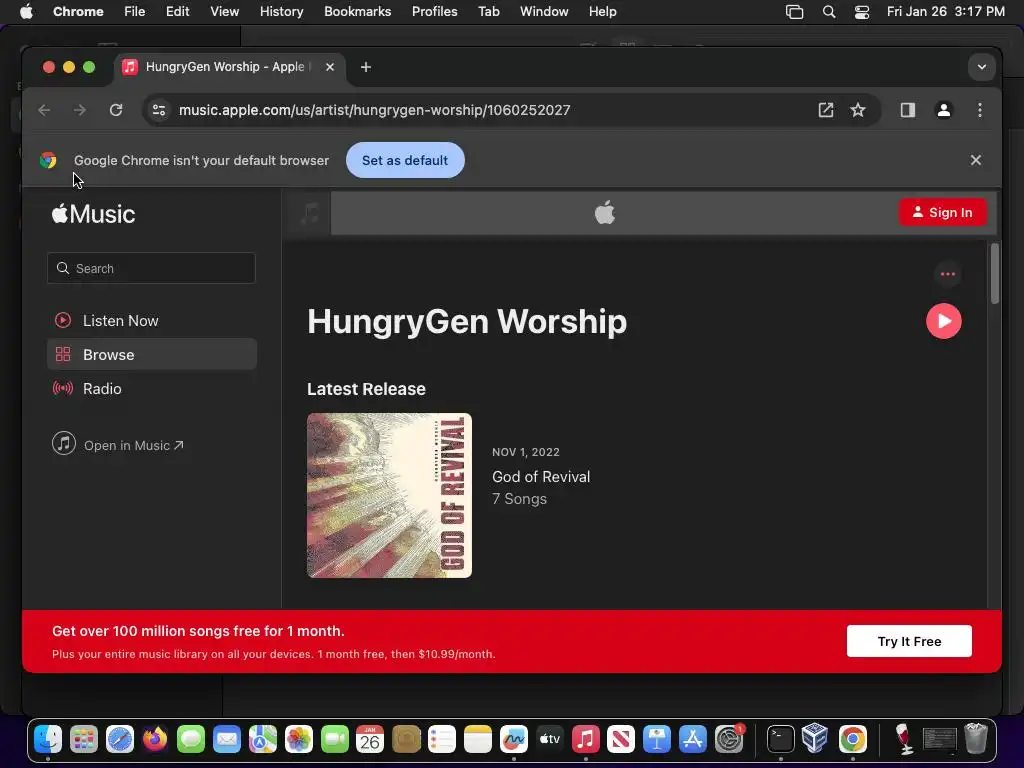Open the Tab menu
Image resolution: width=1024 pixels, height=768 pixels.
(x=488, y=12)
